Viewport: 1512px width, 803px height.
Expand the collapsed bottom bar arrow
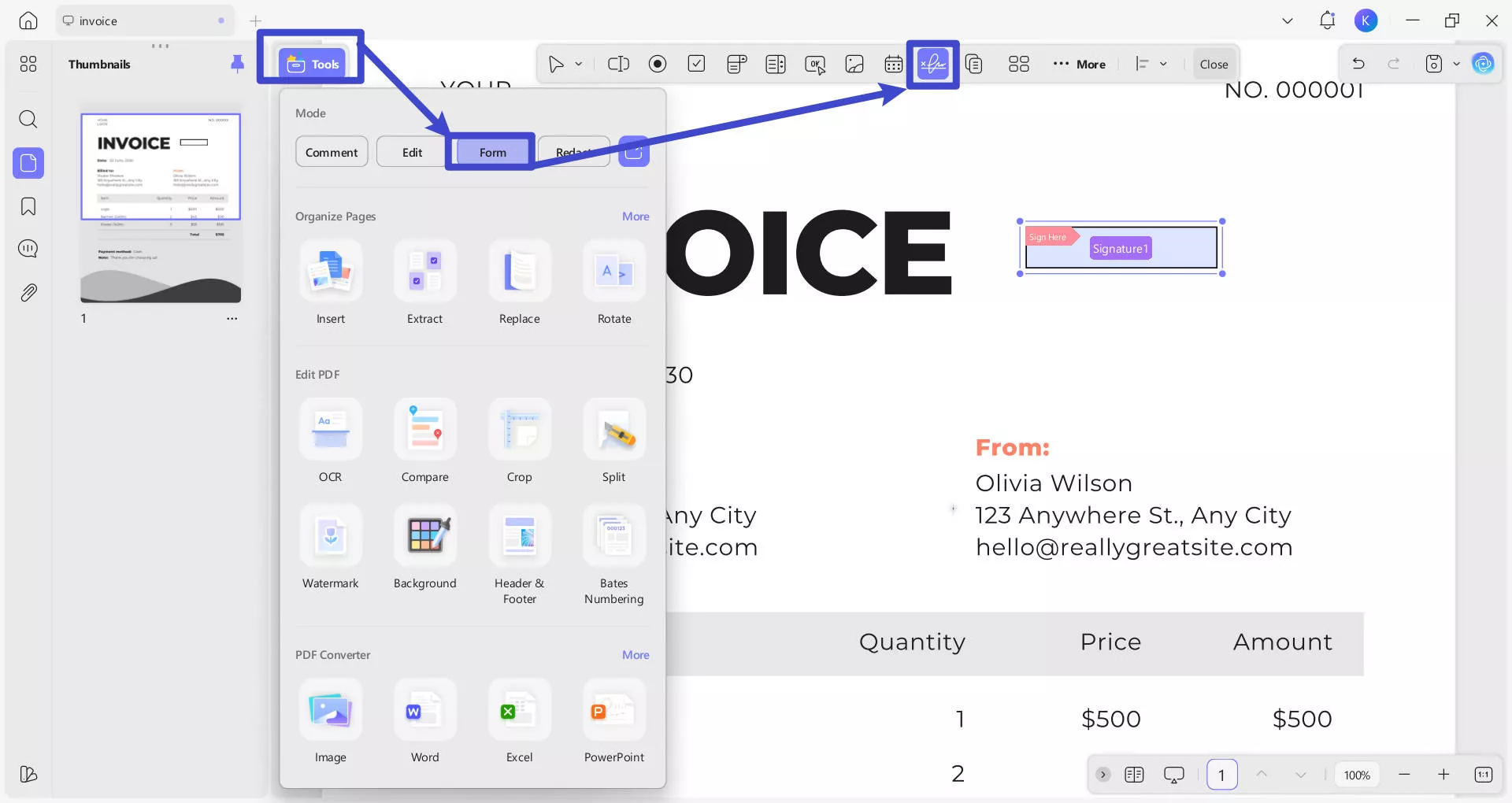tap(1103, 775)
